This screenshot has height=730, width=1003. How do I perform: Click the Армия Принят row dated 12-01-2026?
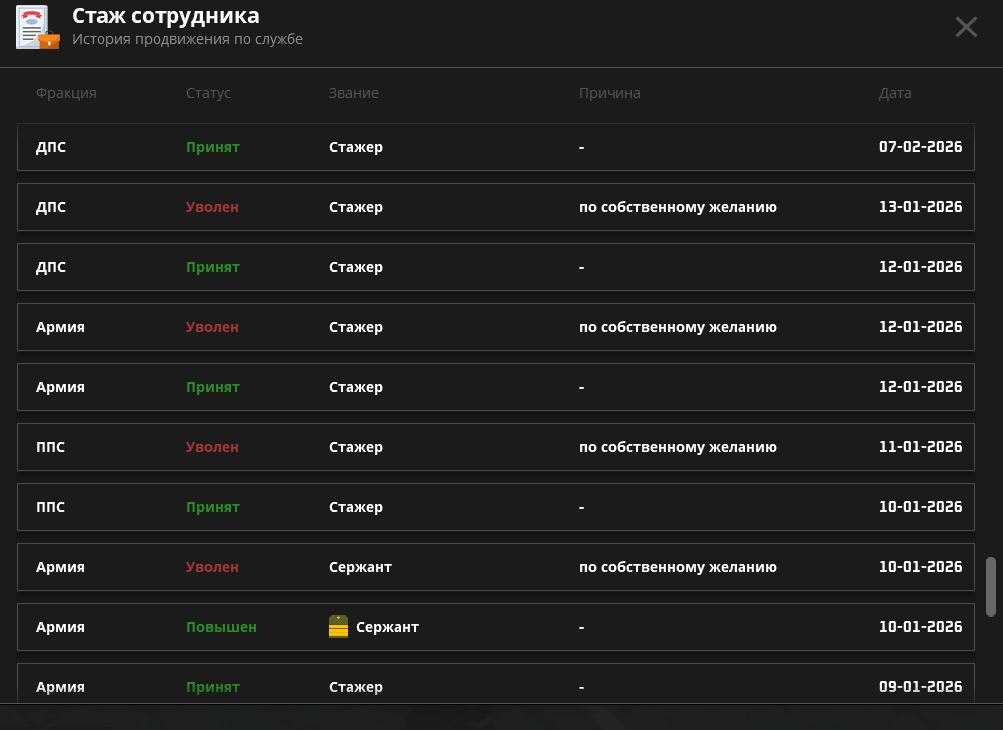click(496, 387)
